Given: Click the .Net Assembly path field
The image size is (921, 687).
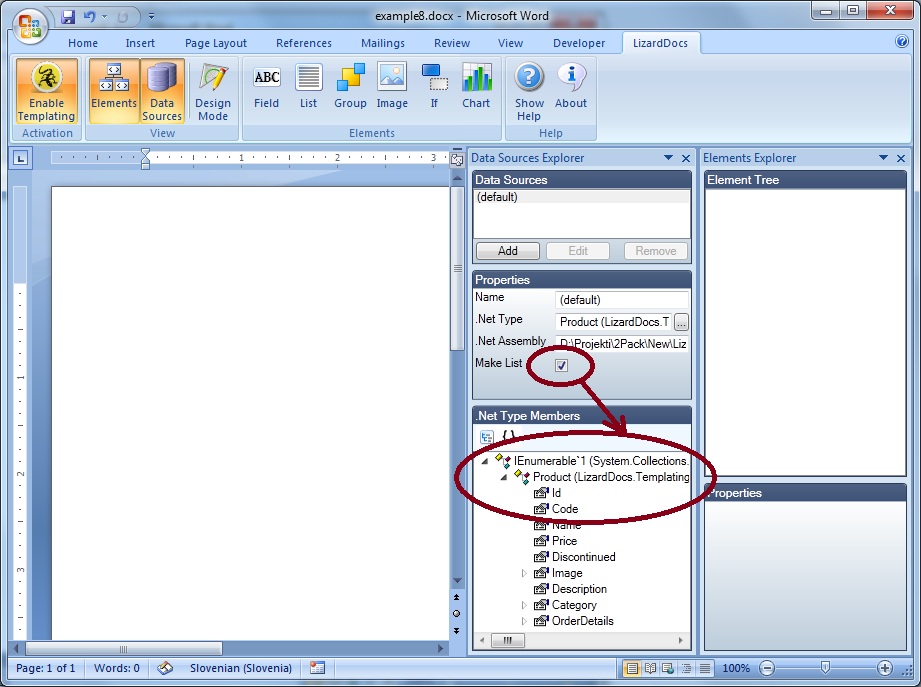Looking at the screenshot, I should (x=621, y=344).
